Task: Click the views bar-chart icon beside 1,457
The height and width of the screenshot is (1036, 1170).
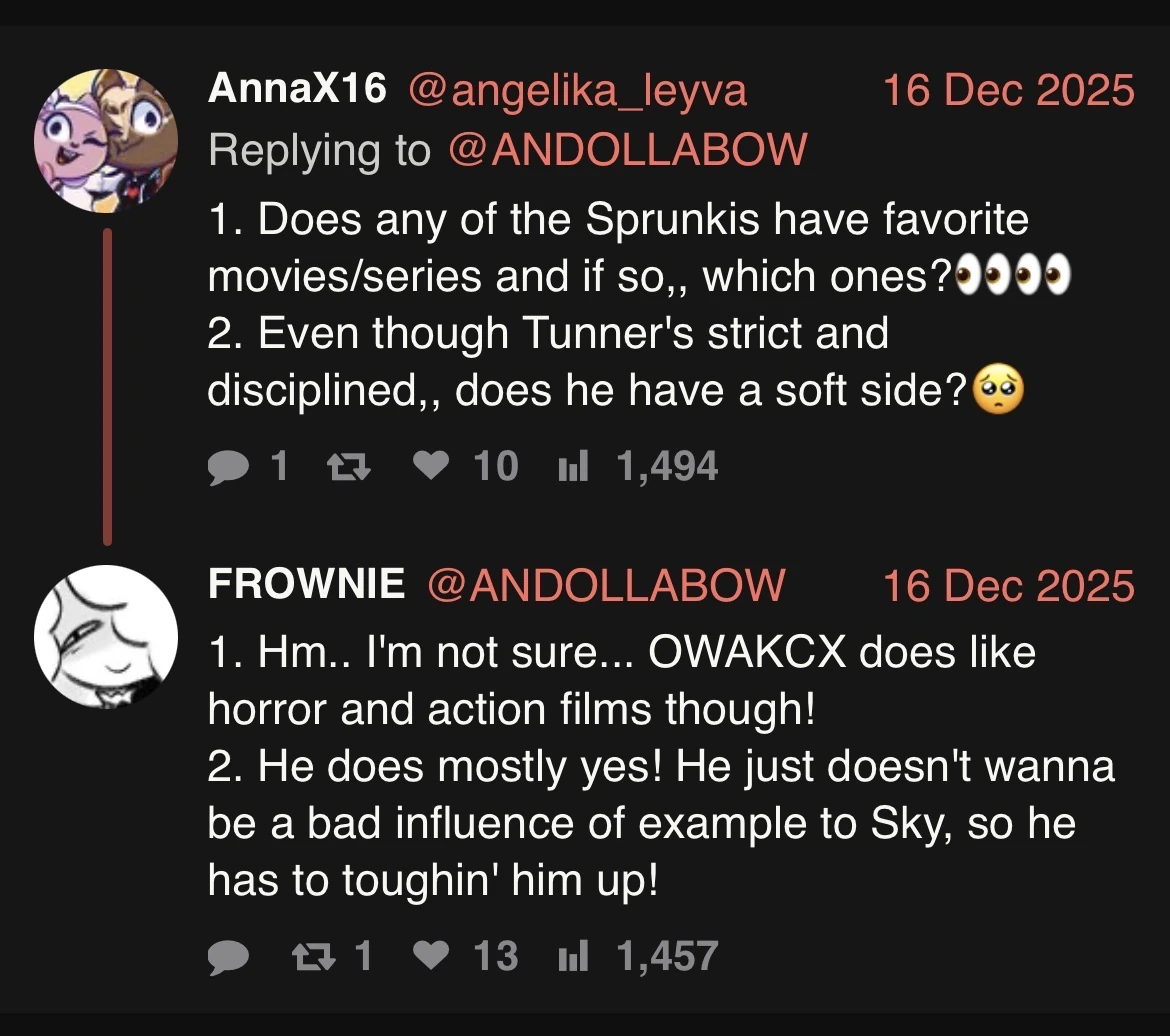Action: click(x=574, y=956)
